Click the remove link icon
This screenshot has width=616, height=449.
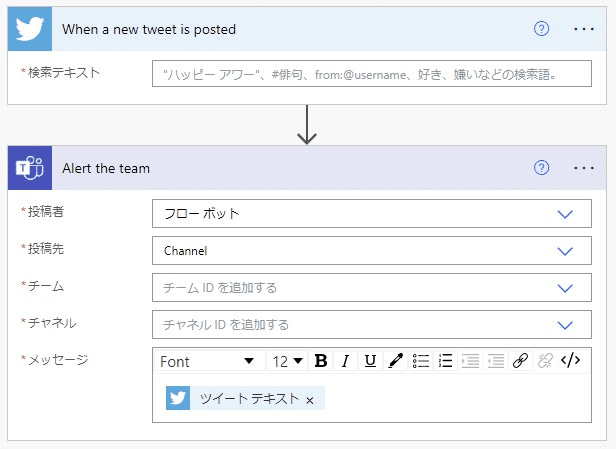545,361
